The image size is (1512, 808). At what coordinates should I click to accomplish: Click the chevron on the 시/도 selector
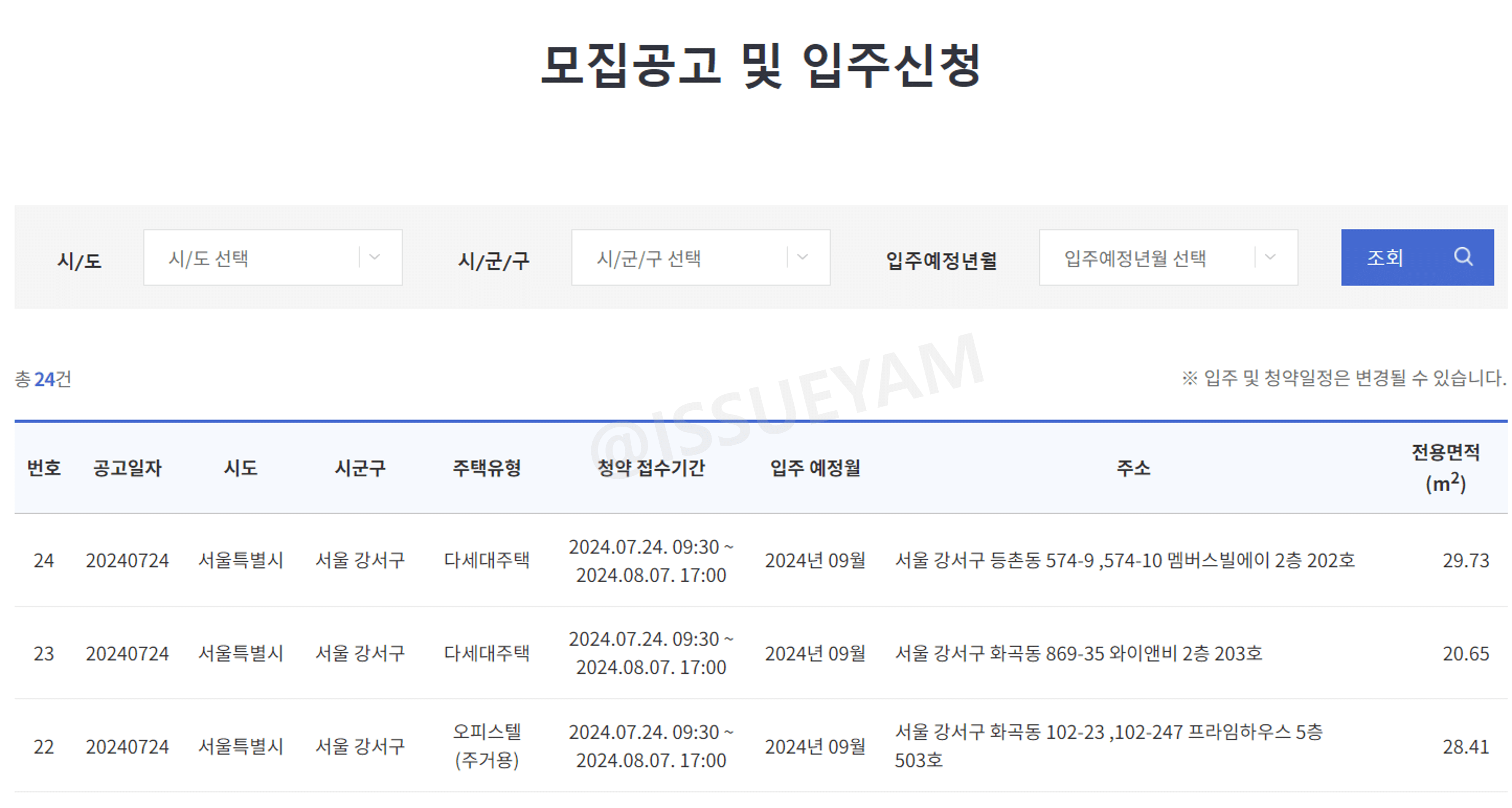click(374, 257)
